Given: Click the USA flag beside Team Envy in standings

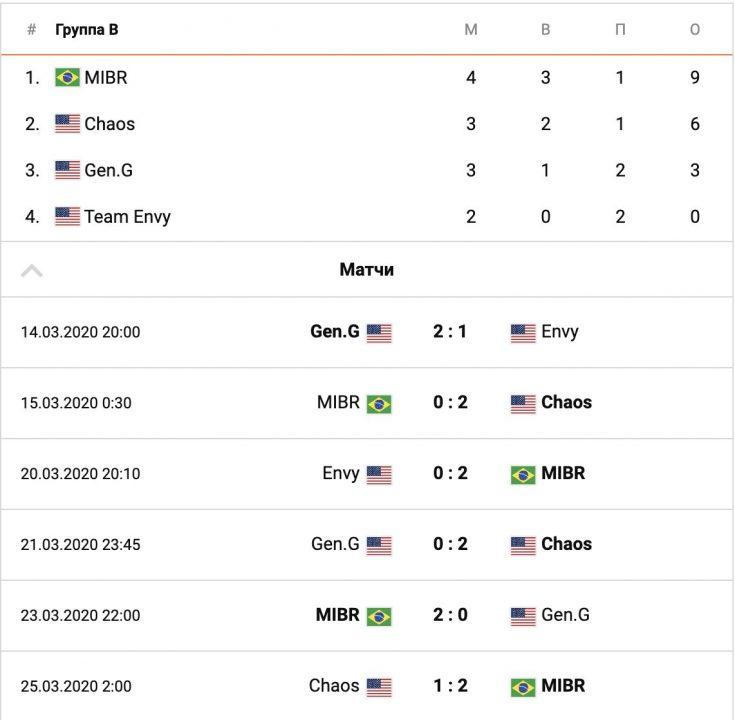Looking at the screenshot, I should click(67, 216).
